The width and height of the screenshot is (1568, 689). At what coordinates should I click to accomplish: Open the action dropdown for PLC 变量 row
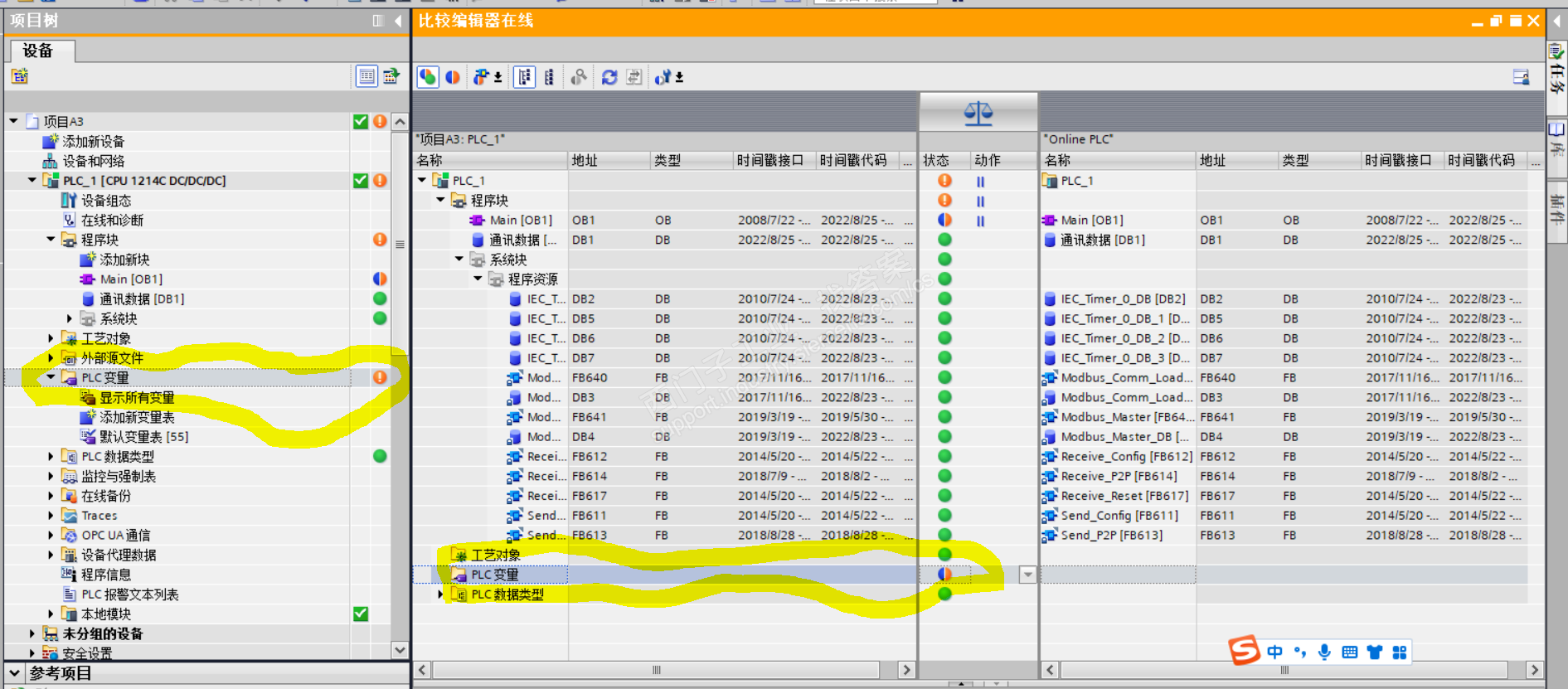1028,575
